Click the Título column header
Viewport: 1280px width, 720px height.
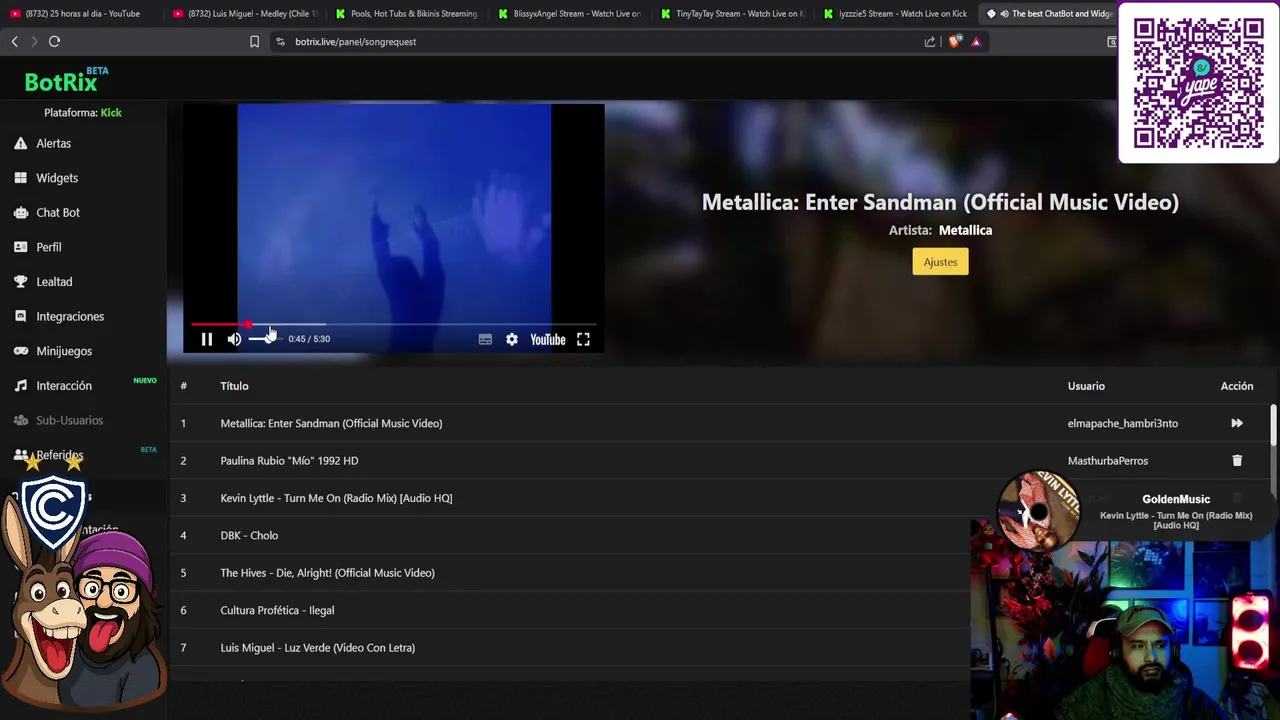[234, 386]
